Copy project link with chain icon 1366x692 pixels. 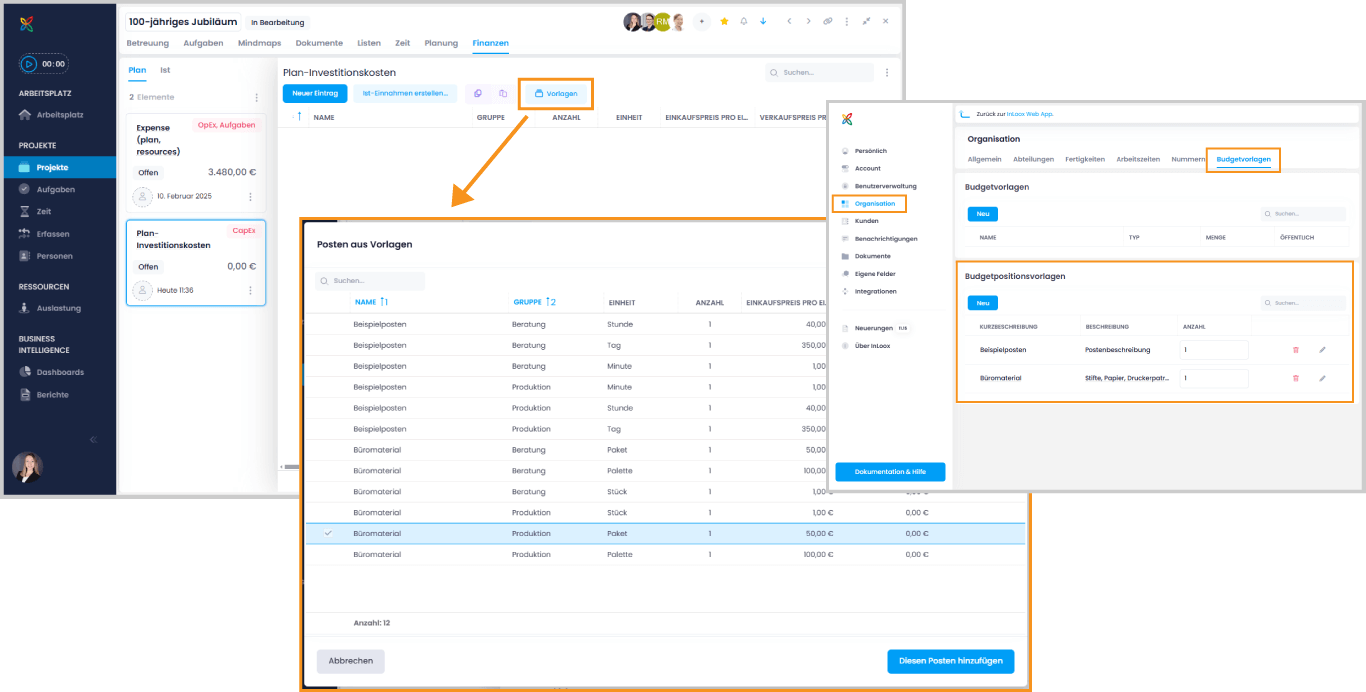point(827,21)
